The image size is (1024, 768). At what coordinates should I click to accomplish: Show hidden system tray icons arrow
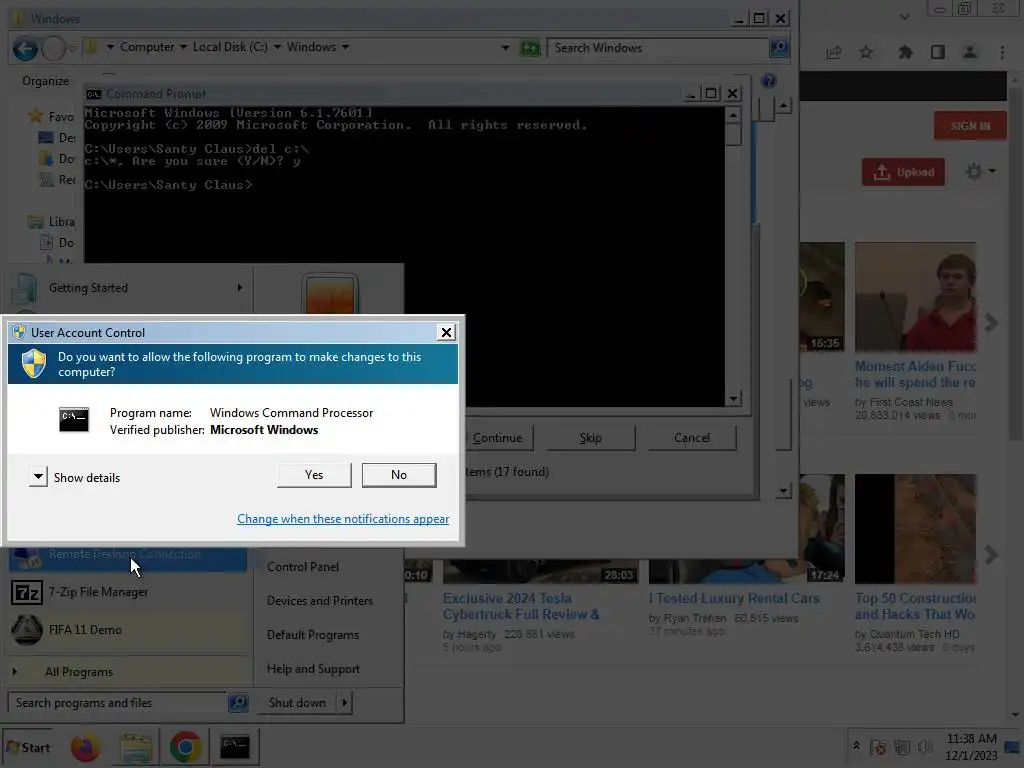coord(856,746)
